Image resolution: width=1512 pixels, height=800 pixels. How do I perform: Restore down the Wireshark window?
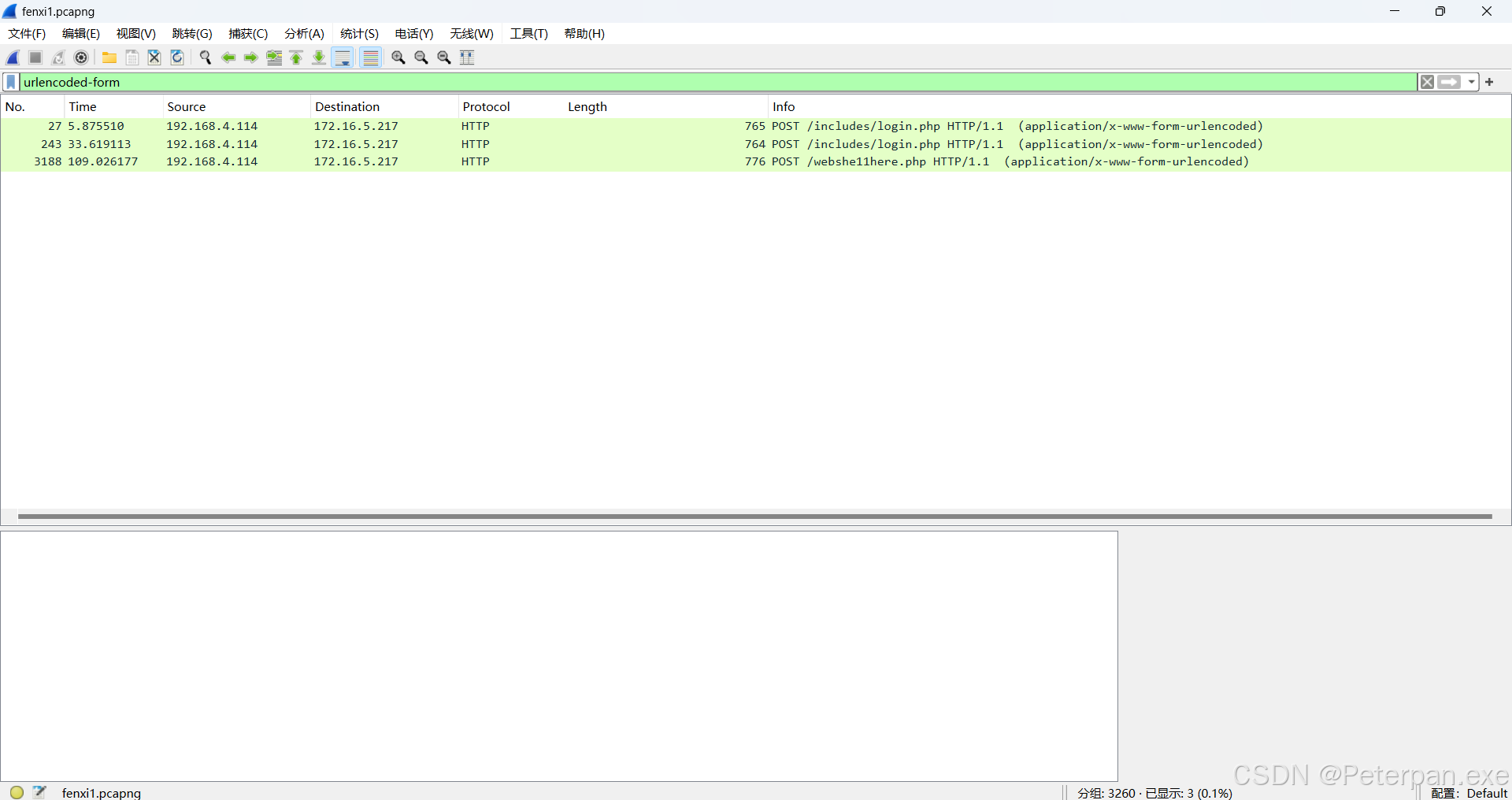(1440, 11)
